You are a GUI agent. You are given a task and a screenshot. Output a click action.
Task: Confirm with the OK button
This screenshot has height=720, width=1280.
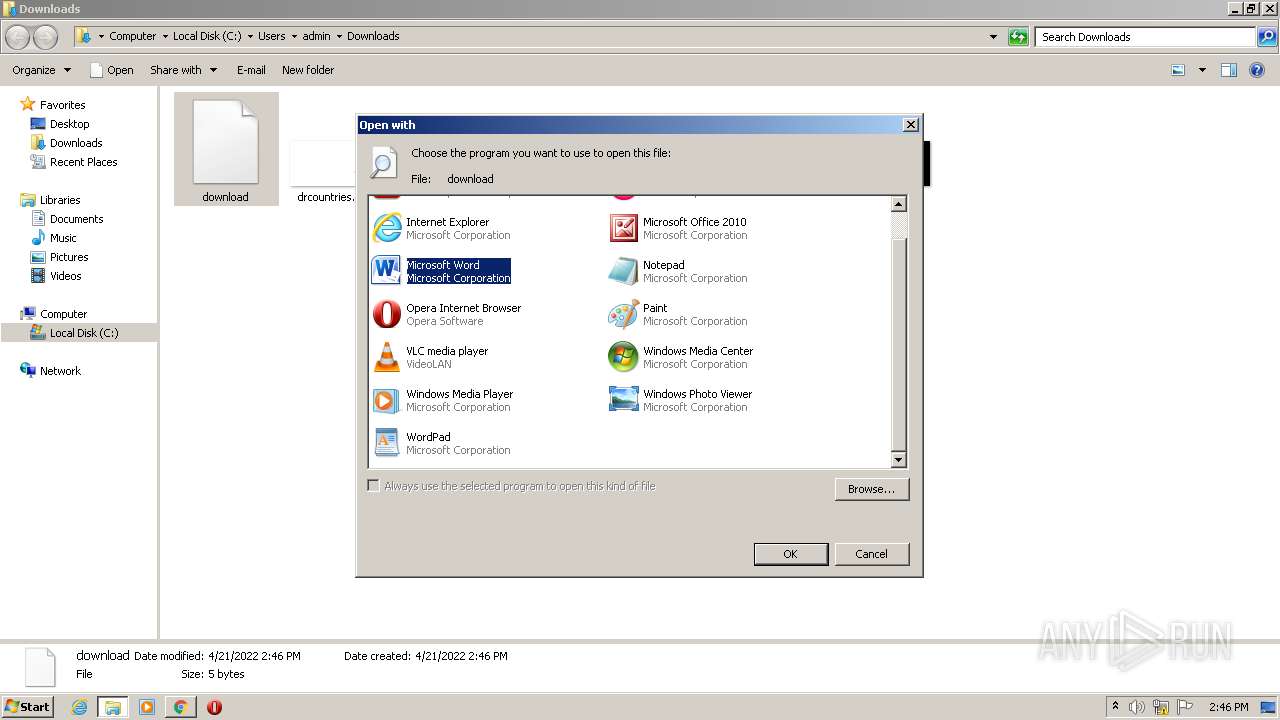pyautogui.click(x=790, y=554)
